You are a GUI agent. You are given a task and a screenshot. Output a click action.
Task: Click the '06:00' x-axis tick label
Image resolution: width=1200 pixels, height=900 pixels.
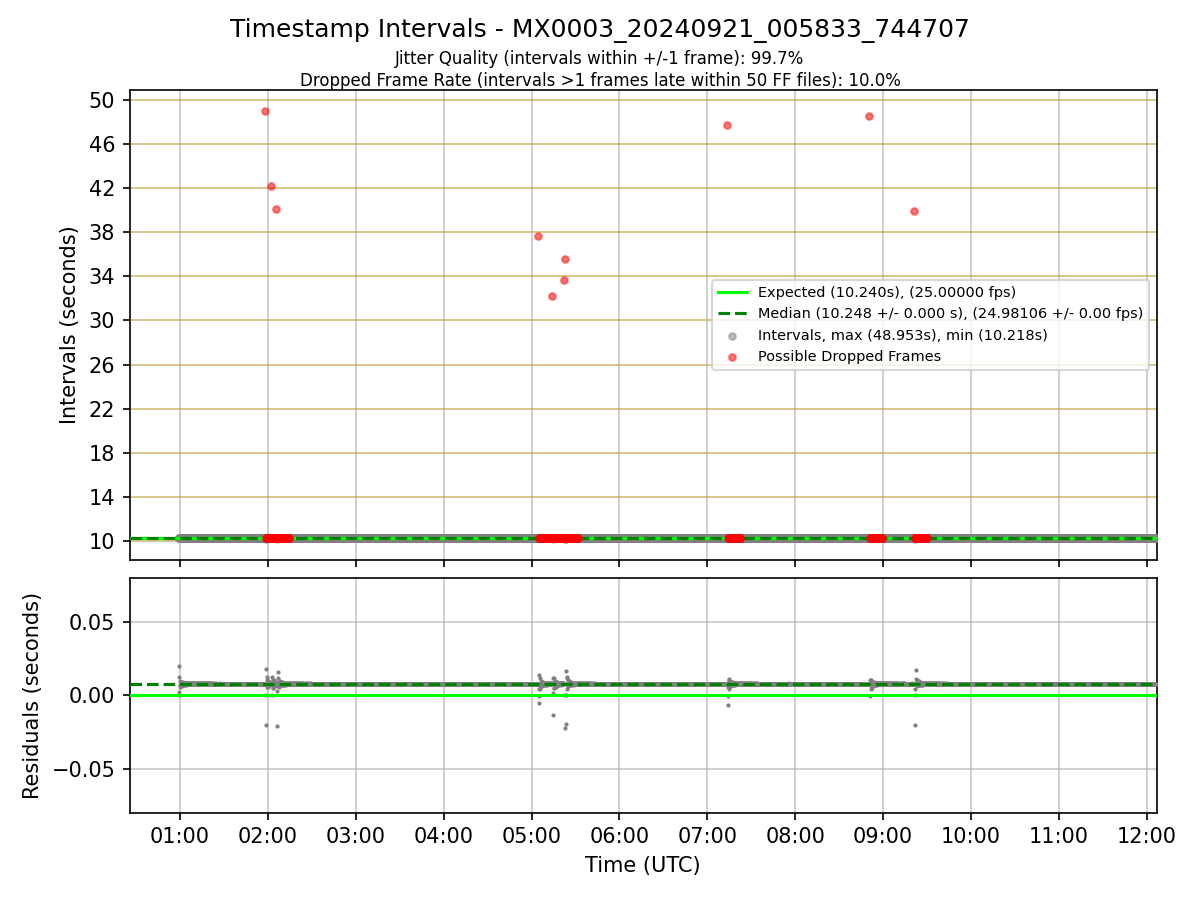(619, 834)
